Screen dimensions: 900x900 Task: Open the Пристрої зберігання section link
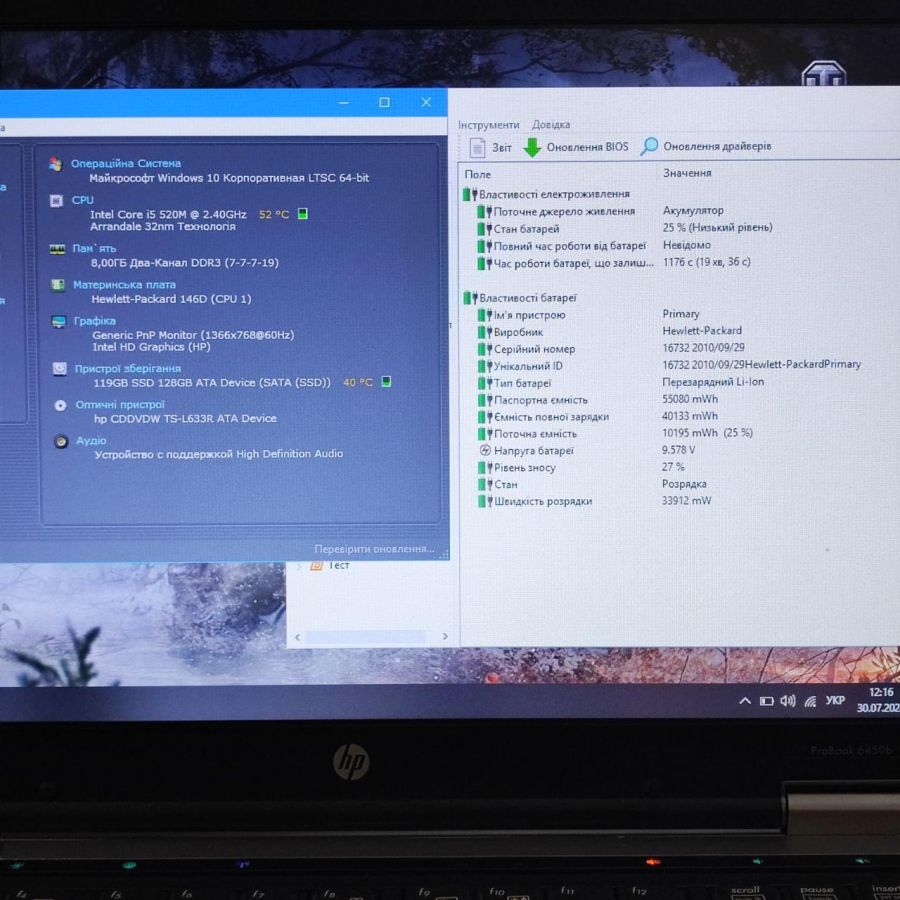coord(128,368)
